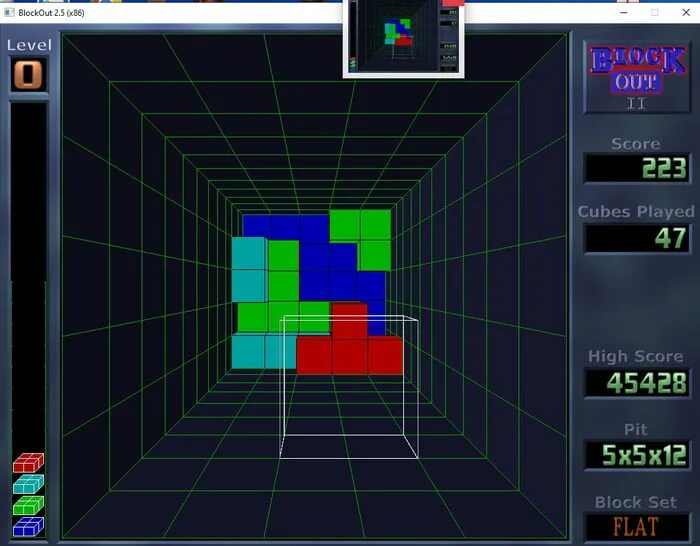Click the preview thumbnail overlapping the title bar
Screen dimensions: 700x546
click(x=404, y=38)
